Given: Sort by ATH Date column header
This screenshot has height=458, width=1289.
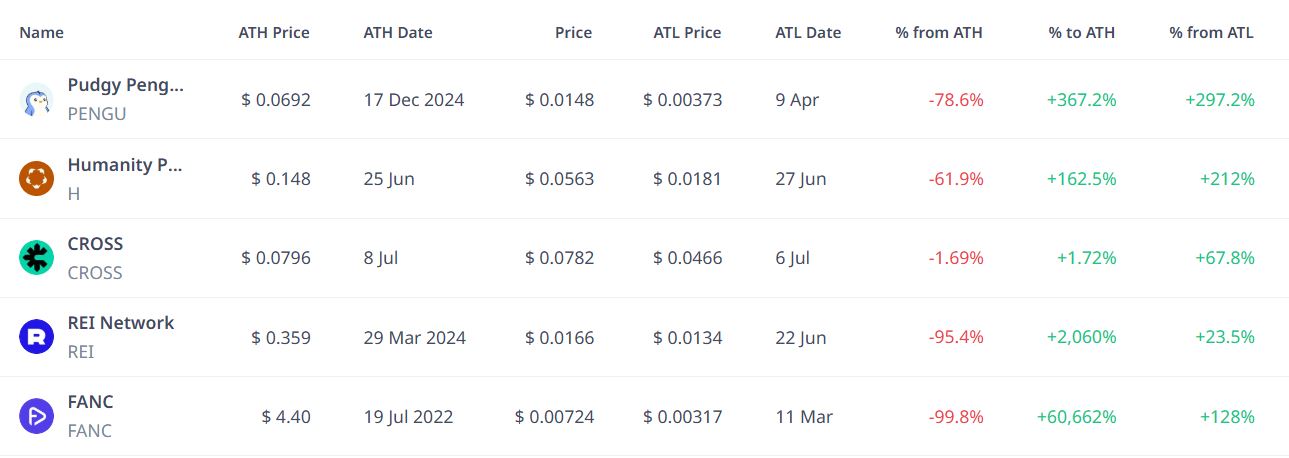Looking at the screenshot, I should [x=398, y=32].
